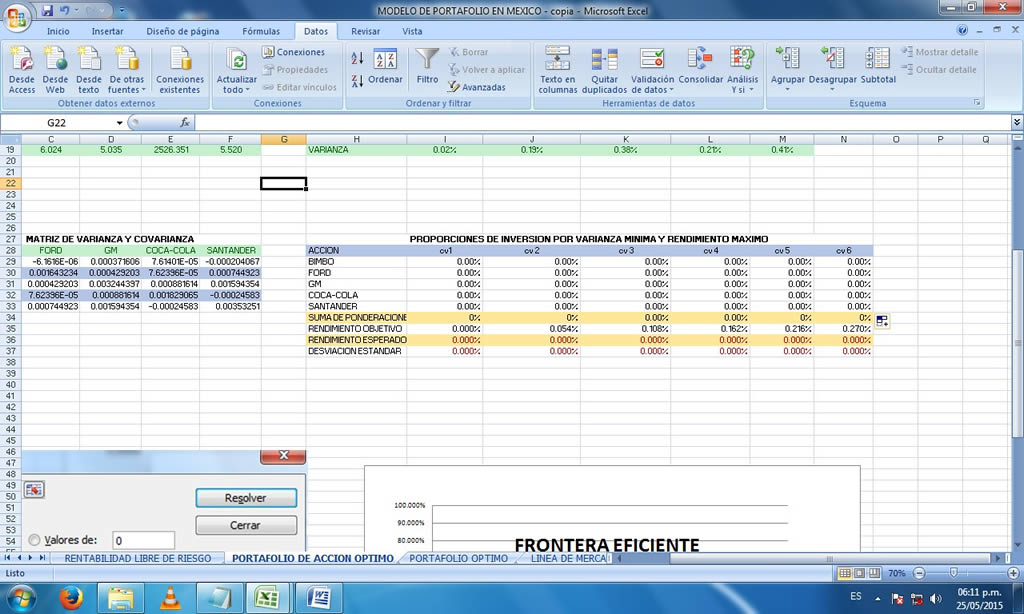The width and height of the screenshot is (1024, 614).
Task: Click the Valores de input field
Action: click(144, 540)
